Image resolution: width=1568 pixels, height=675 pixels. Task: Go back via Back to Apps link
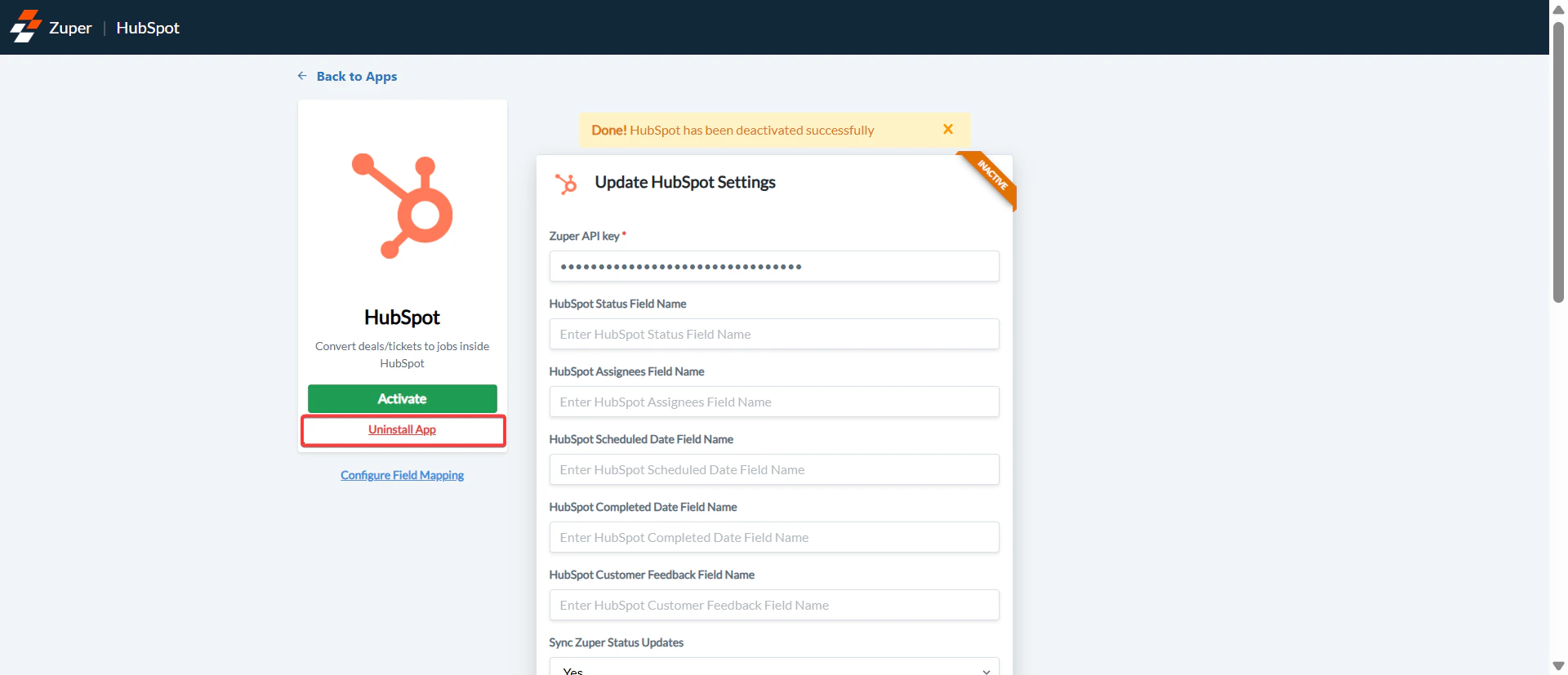[x=357, y=76]
